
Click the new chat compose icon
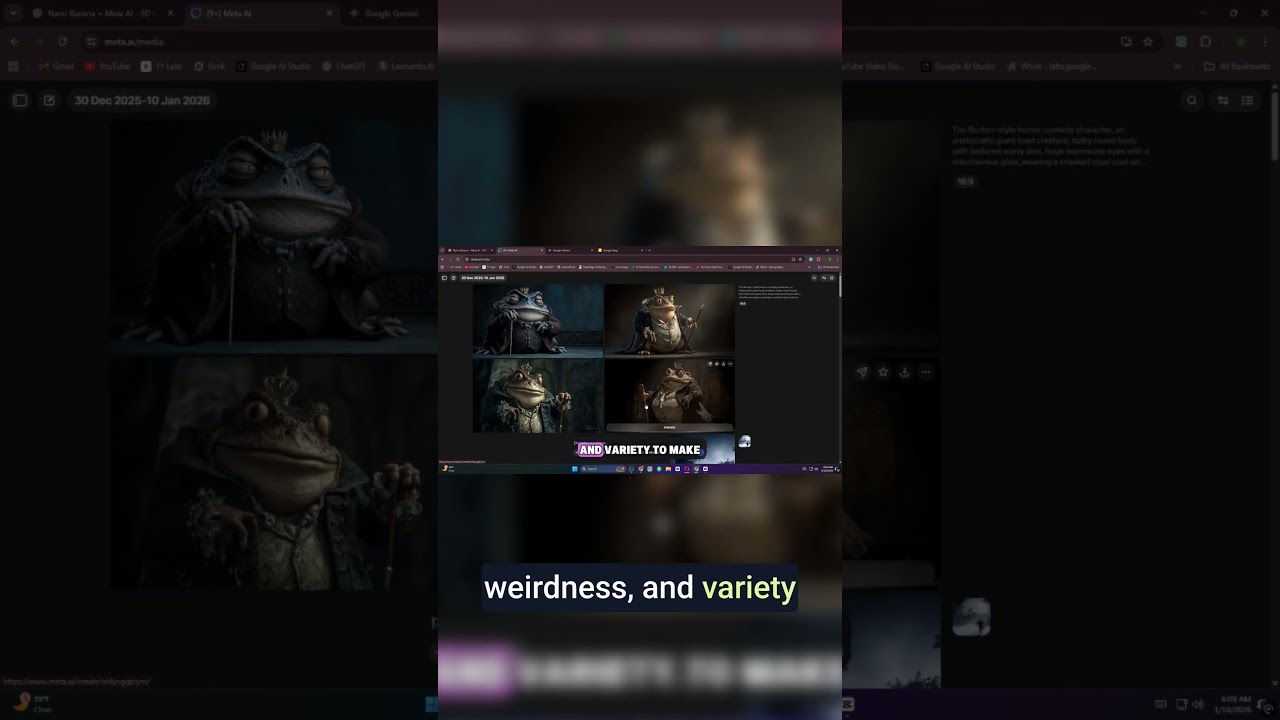tap(49, 100)
